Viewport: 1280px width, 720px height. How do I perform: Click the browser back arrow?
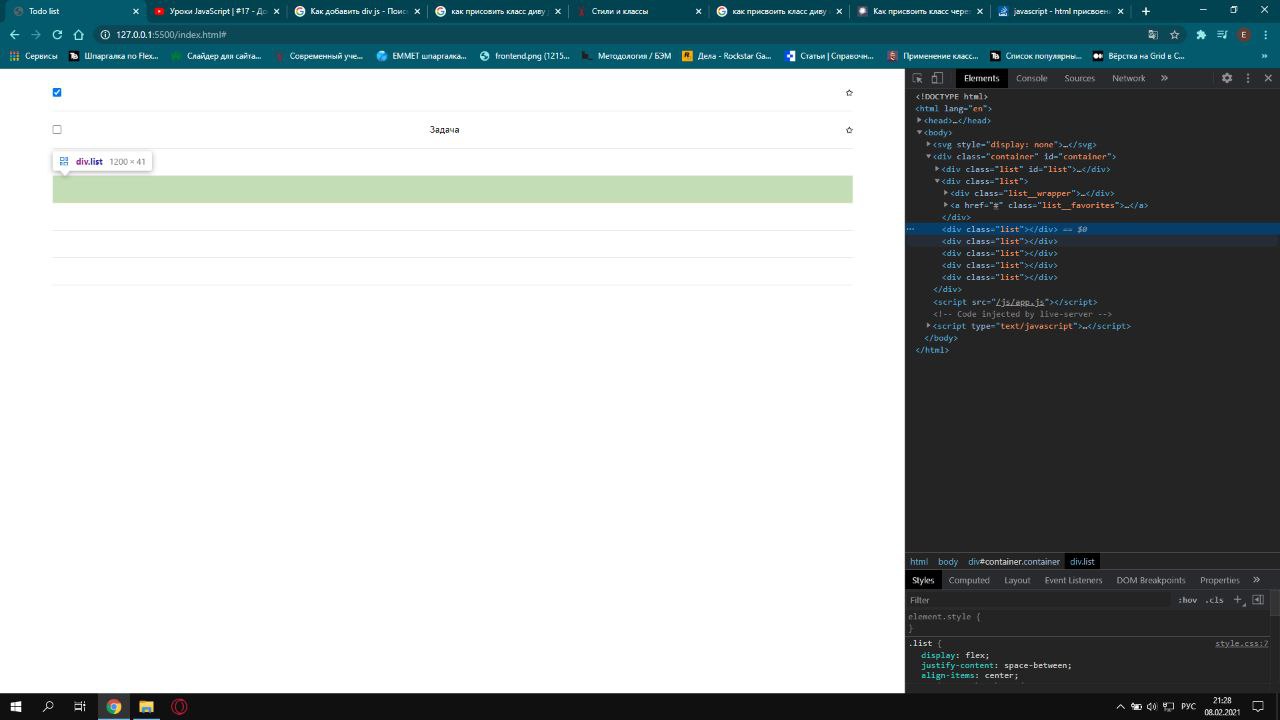tap(14, 34)
